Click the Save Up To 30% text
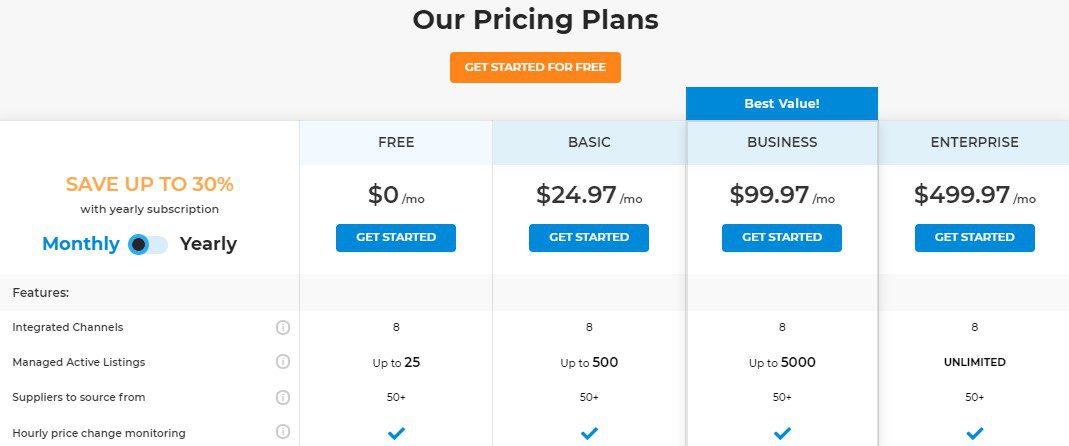The height and width of the screenshot is (446, 1069). [x=149, y=184]
